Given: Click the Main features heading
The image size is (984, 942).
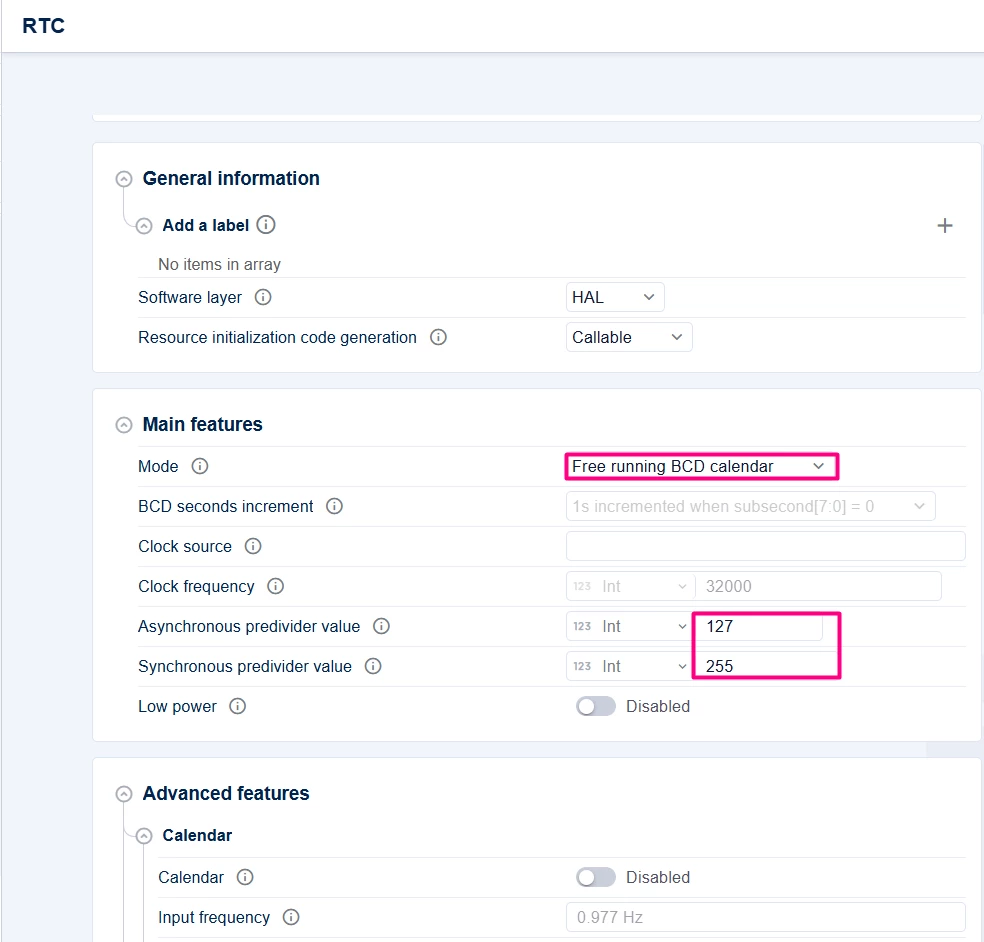Looking at the screenshot, I should coord(202,424).
